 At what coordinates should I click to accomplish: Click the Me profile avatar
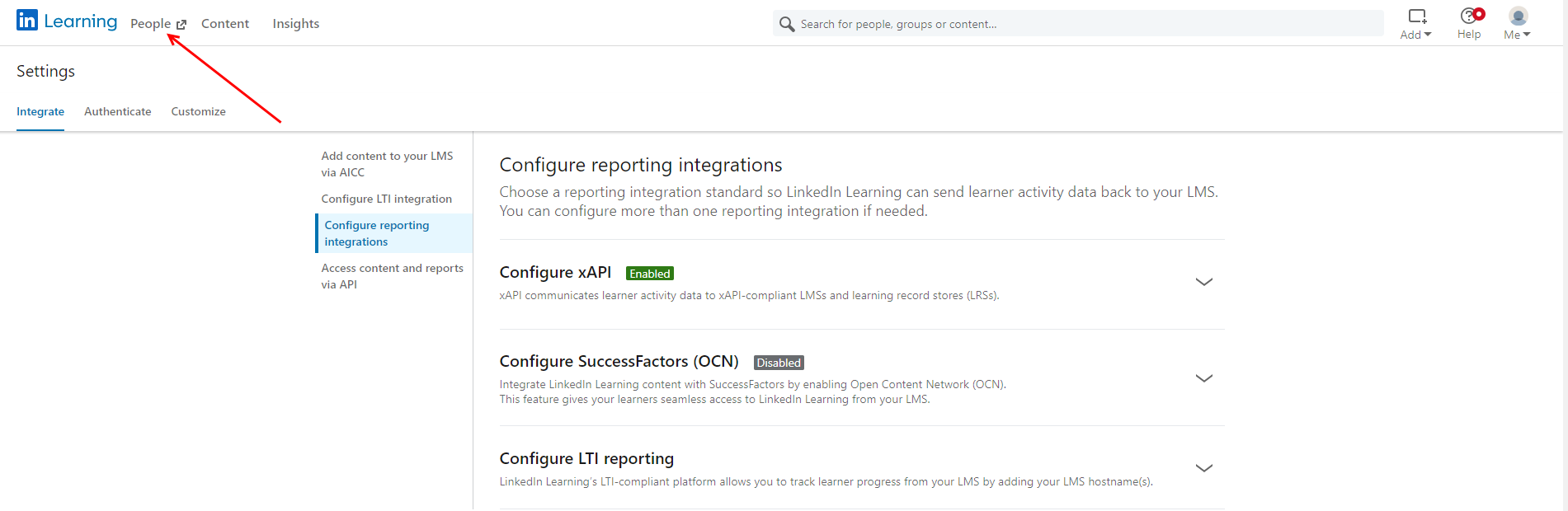coord(1519,16)
